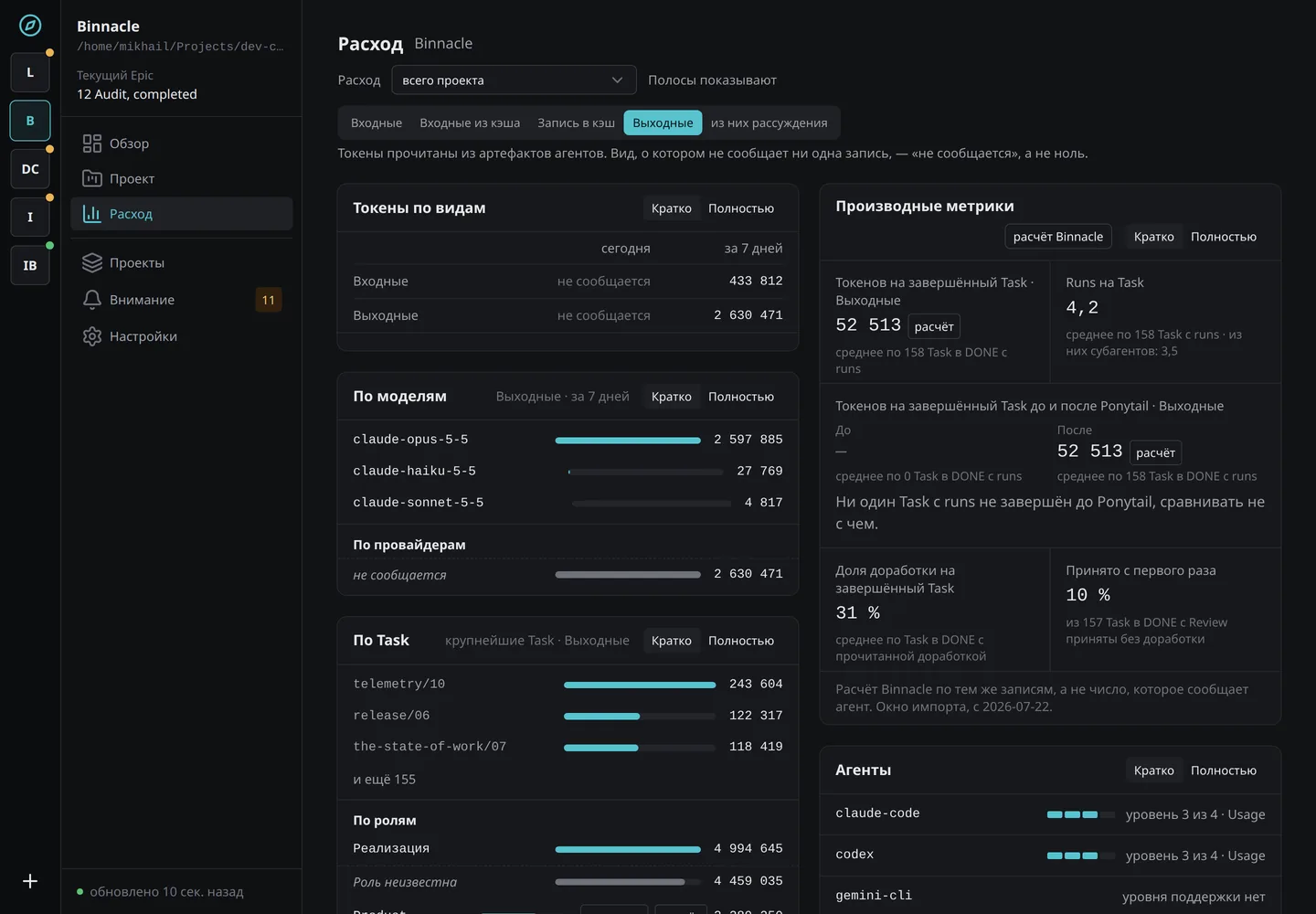Open the всего проекта dropdown
The width and height of the screenshot is (1316, 914).
pyautogui.click(x=514, y=80)
